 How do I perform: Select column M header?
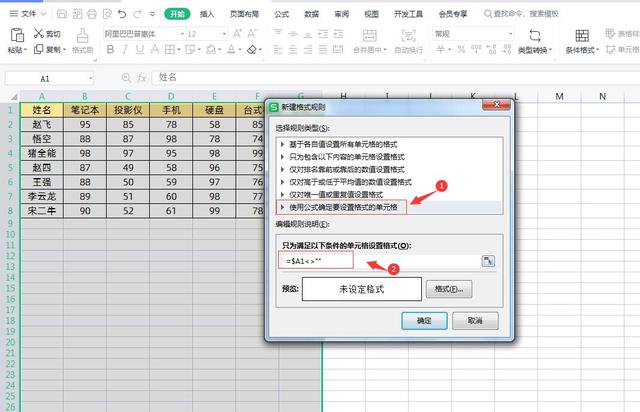tap(559, 96)
